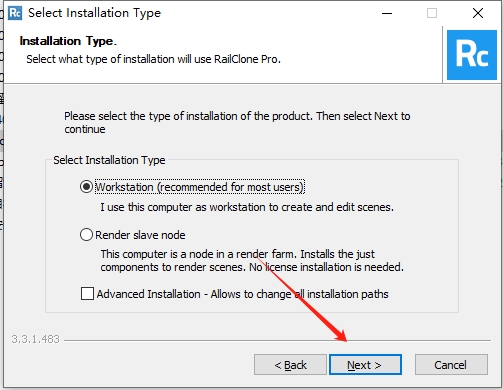The image size is (503, 390).
Task: Enable the Advanced Installation checkbox
Action: (87, 294)
